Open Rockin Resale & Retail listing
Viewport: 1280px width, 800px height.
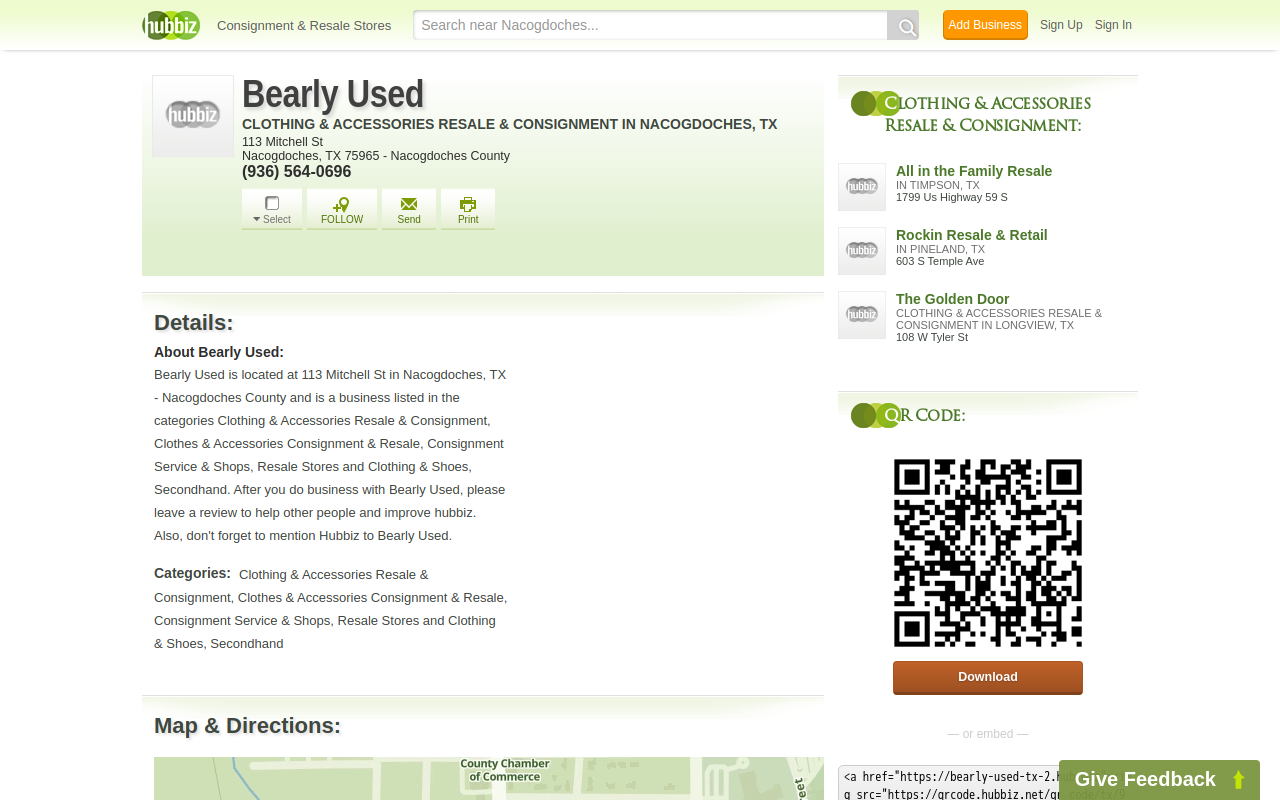(x=972, y=235)
